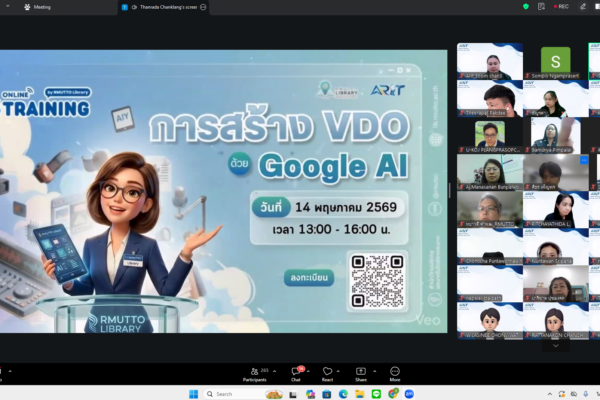
Task: Show hidden system tray icons
Action: 550,394
